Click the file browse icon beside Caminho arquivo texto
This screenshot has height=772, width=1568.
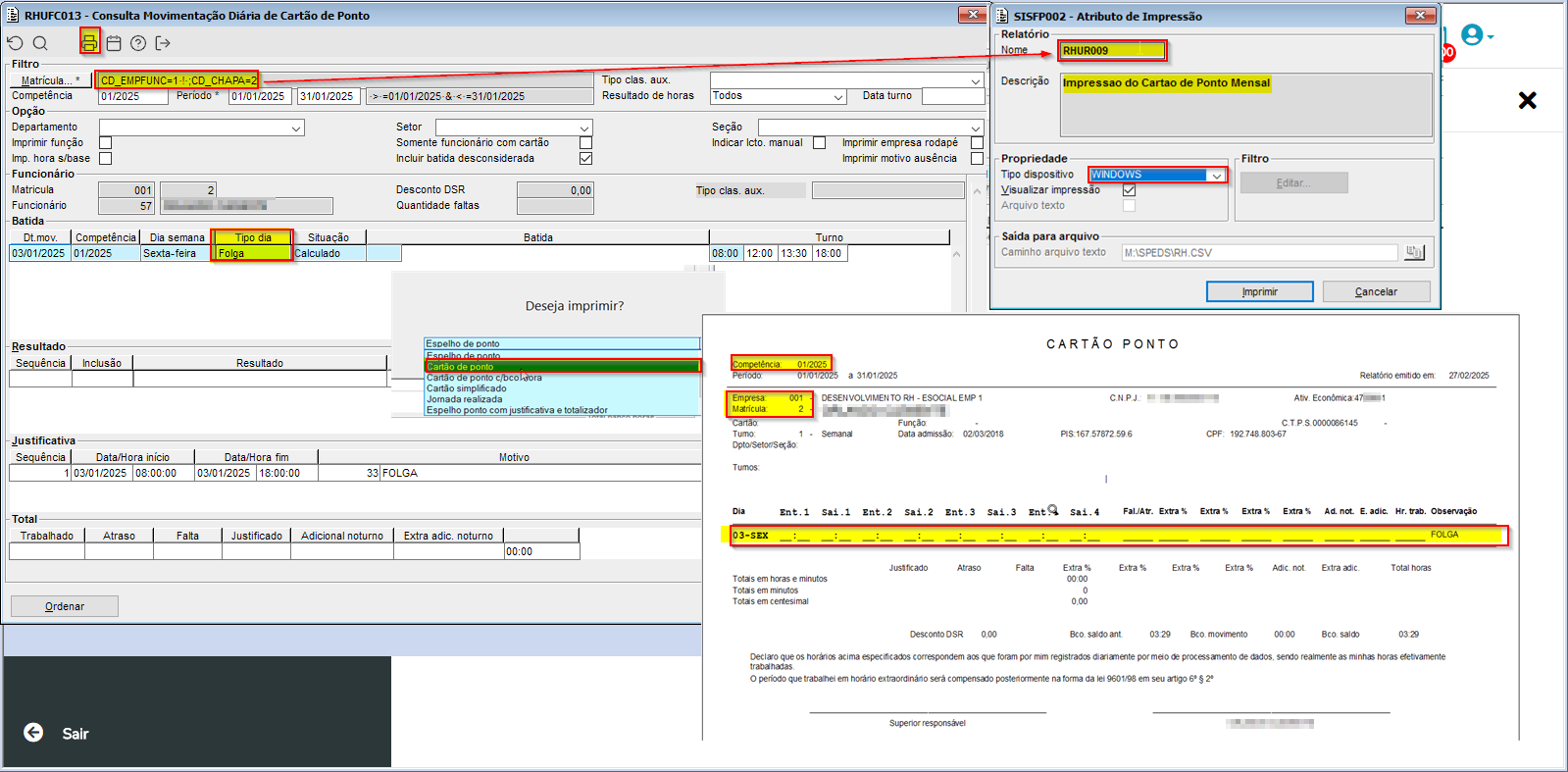(x=1414, y=252)
